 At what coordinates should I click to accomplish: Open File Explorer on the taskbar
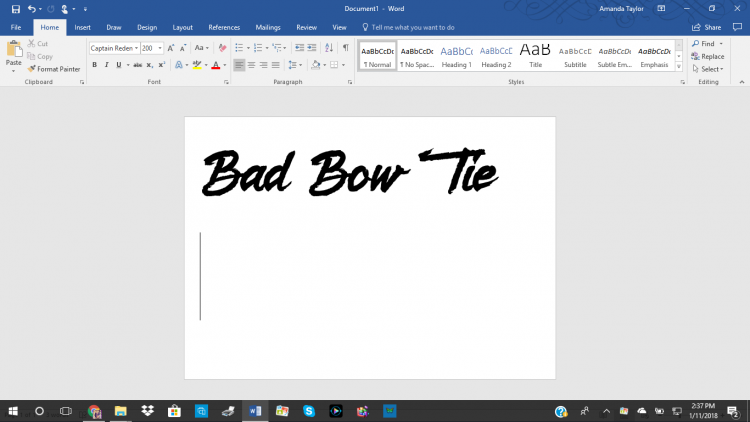click(x=121, y=411)
